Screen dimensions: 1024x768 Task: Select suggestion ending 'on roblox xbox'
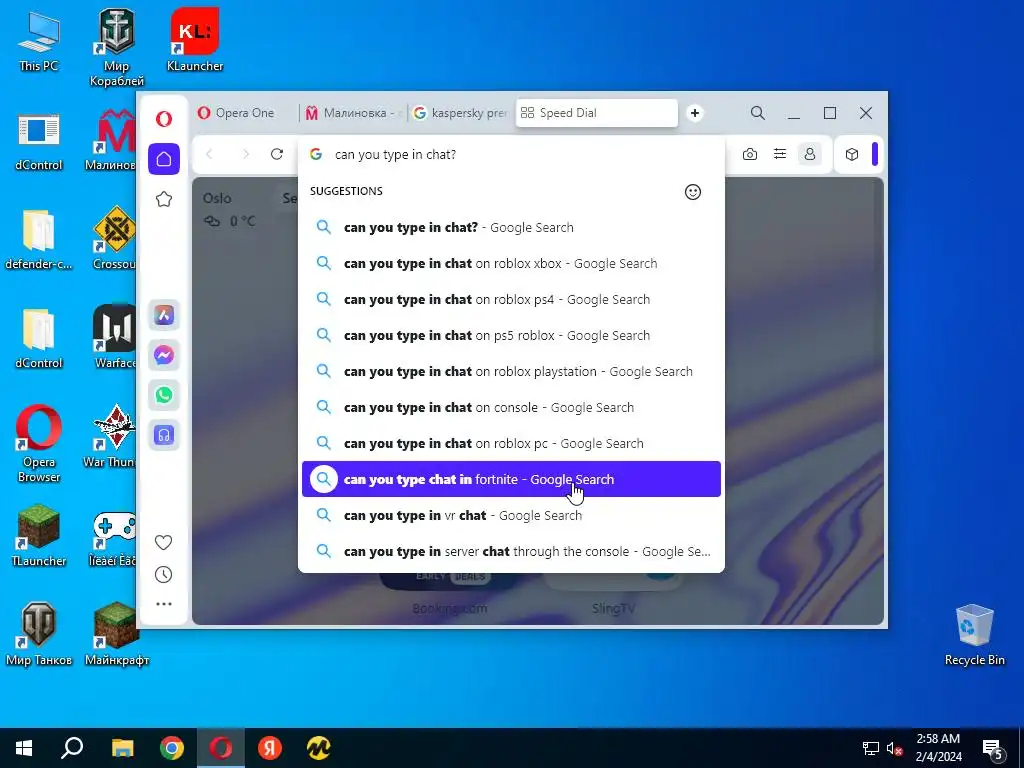tap(511, 263)
